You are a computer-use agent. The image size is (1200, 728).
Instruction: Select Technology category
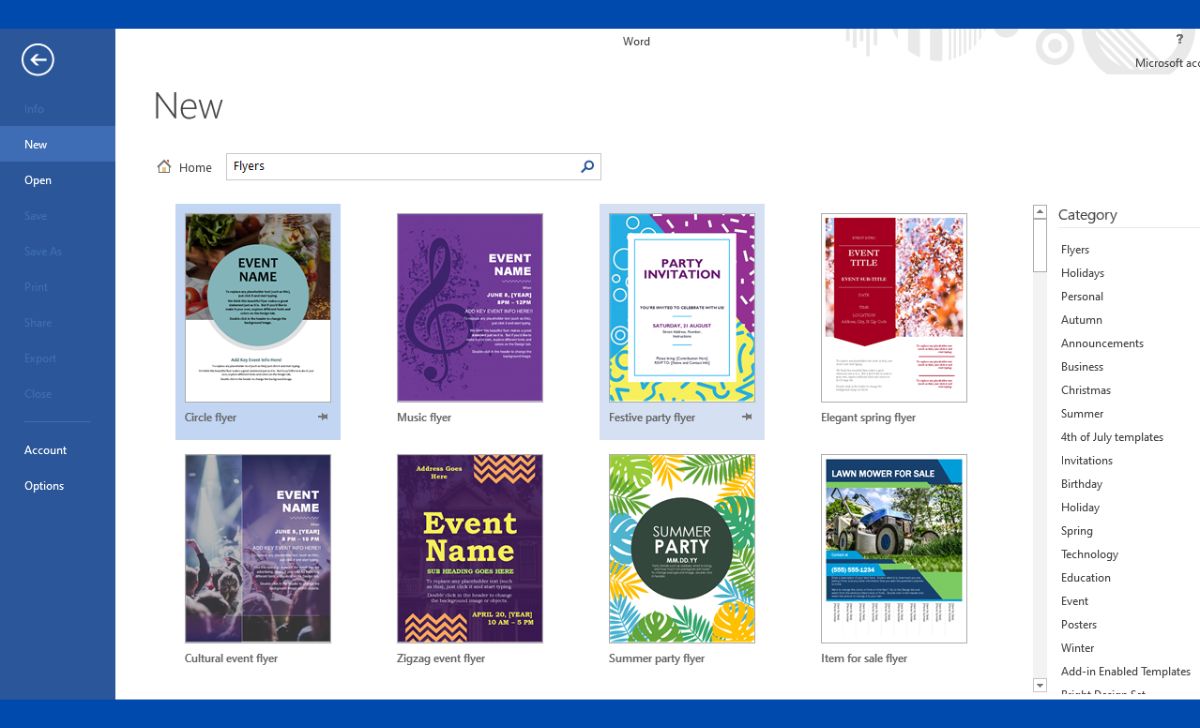click(1090, 554)
